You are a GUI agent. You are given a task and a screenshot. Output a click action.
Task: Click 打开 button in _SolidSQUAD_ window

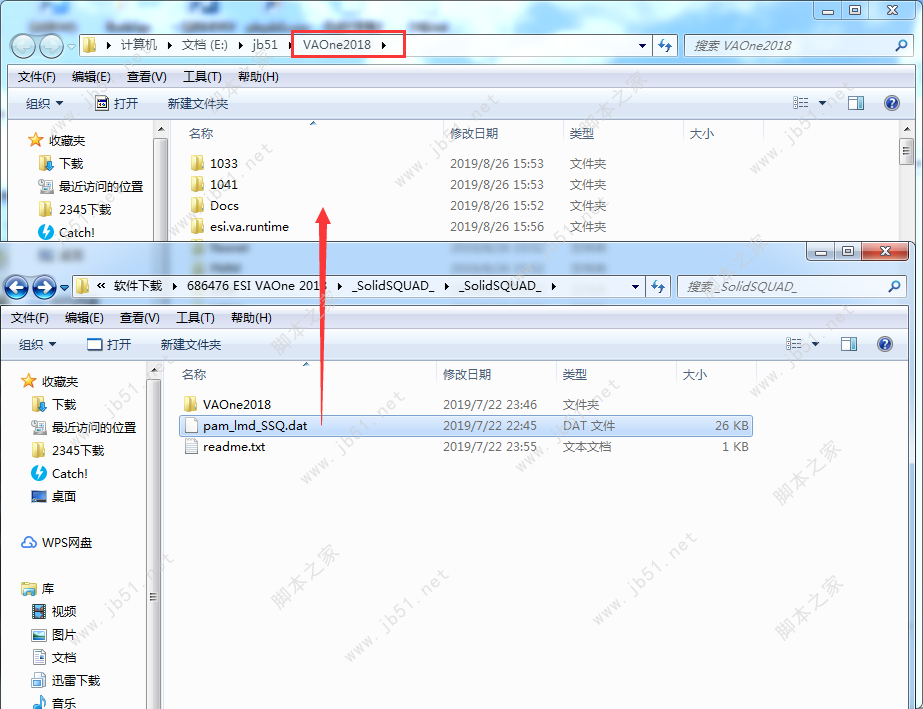tap(109, 344)
